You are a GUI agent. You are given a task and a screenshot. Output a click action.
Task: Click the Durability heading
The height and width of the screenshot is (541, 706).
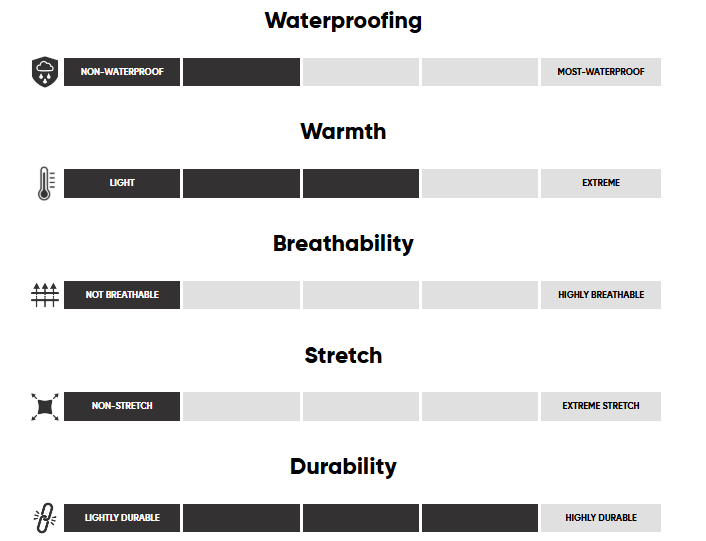point(343,467)
